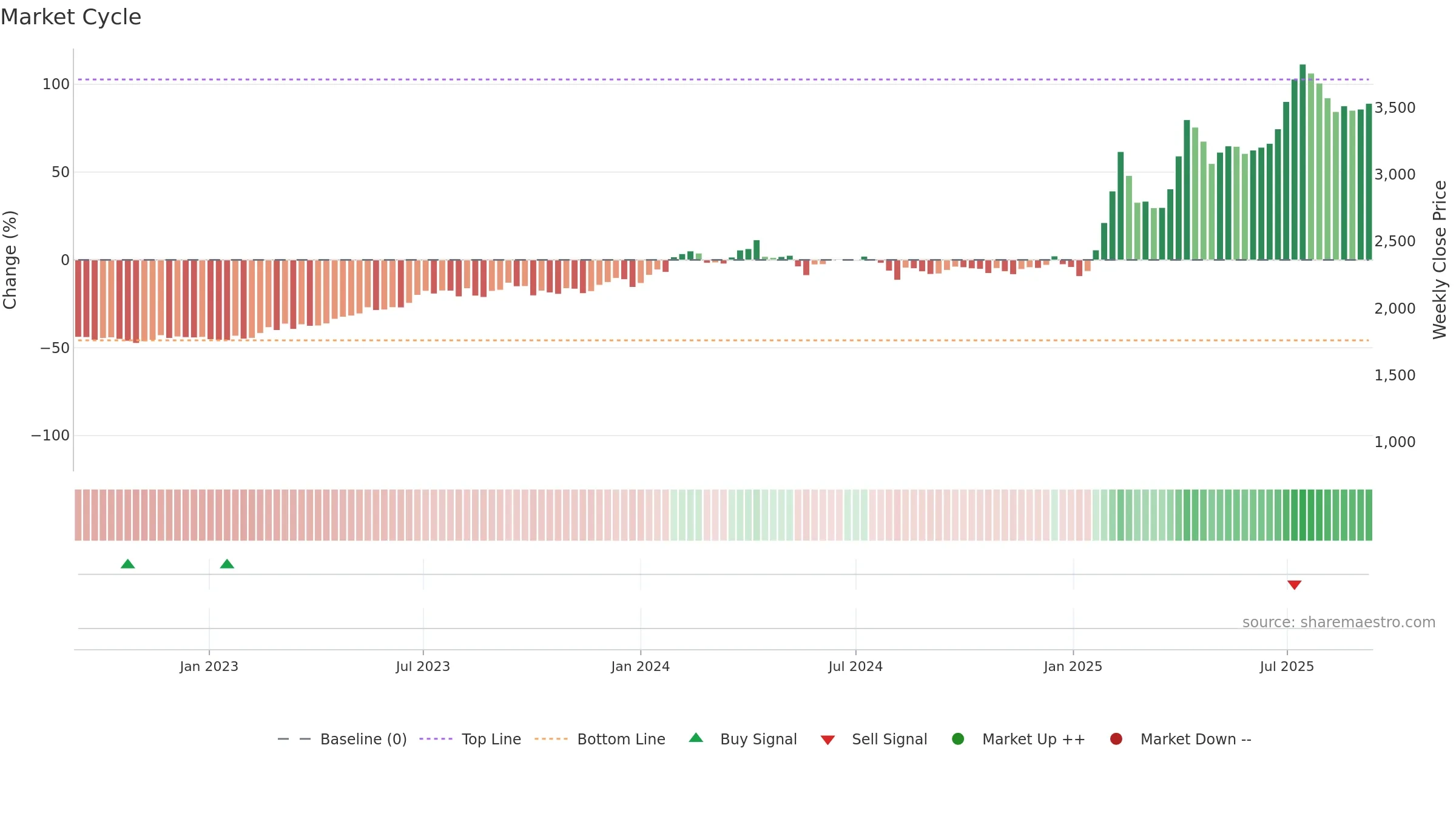Click the Jan 2025 x-axis label
Viewport: 1456px width, 819px height.
[x=1073, y=666]
